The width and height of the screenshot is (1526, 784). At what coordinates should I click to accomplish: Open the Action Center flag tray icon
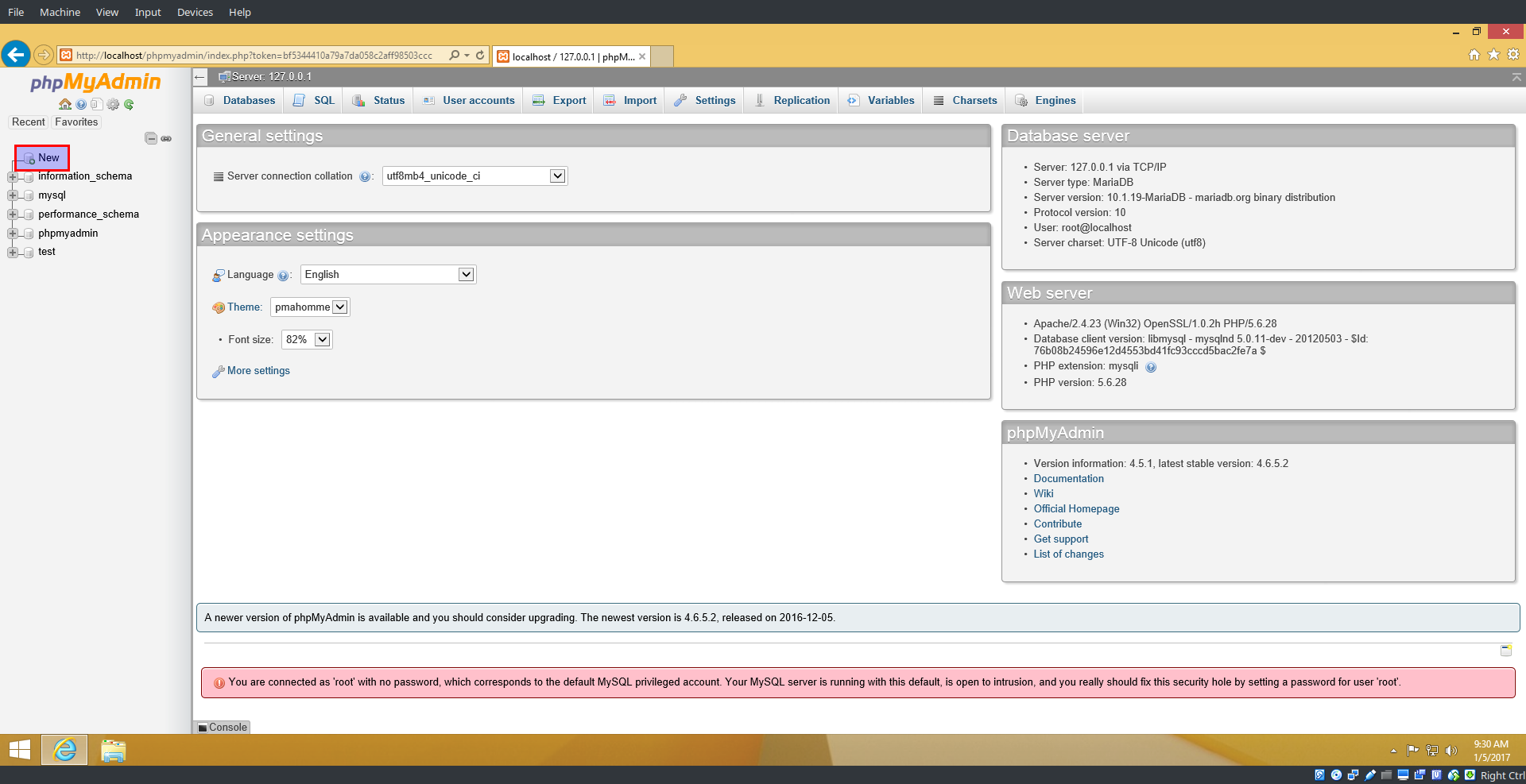click(x=1412, y=750)
